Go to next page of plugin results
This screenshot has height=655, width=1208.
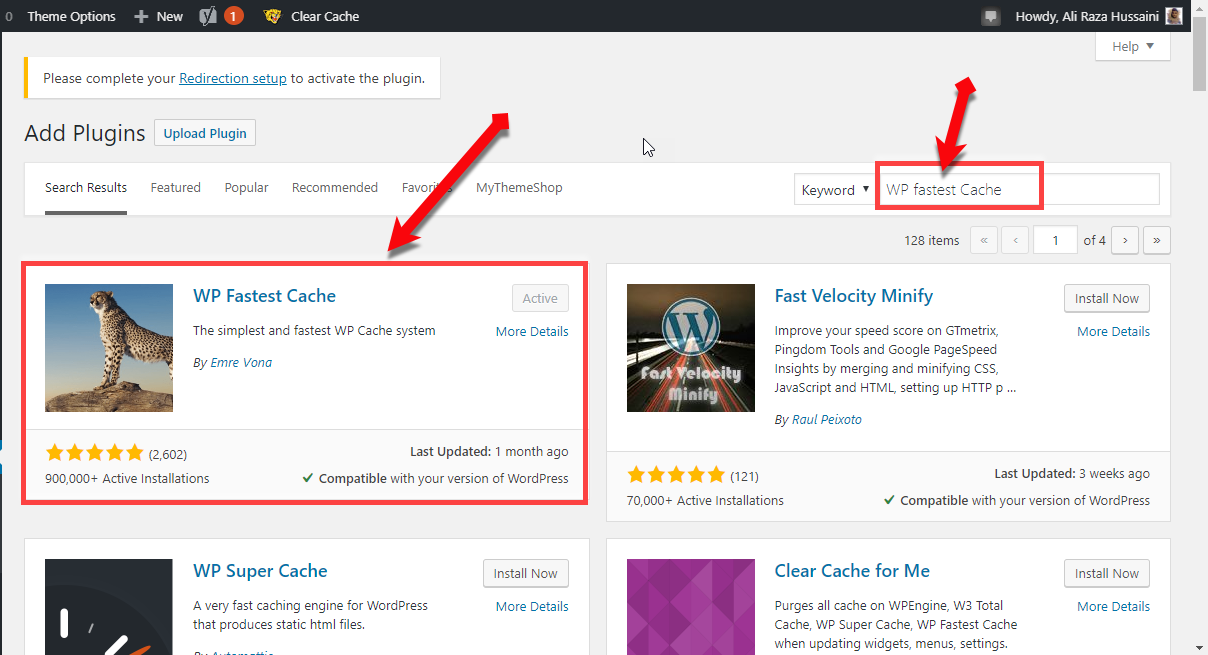point(1126,240)
